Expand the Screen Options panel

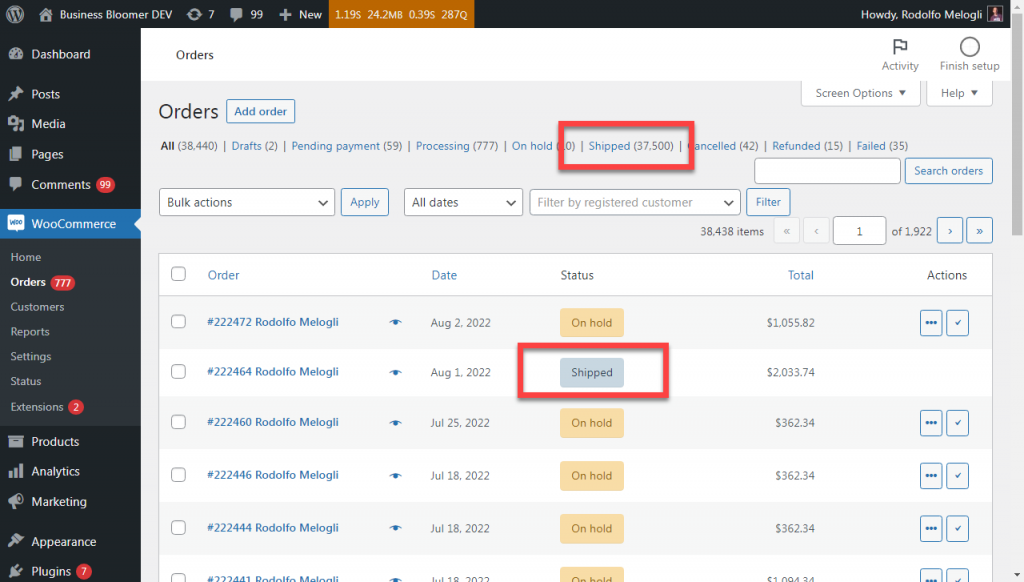click(x=861, y=93)
